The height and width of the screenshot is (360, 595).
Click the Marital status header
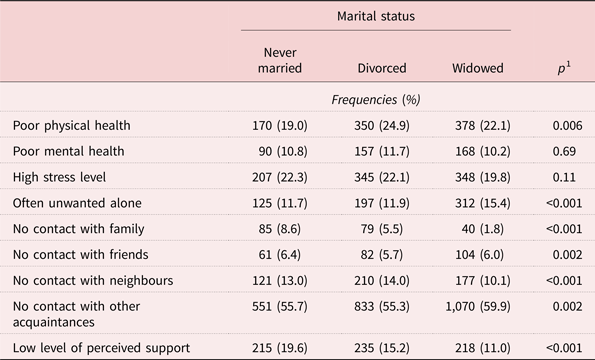coord(376,16)
